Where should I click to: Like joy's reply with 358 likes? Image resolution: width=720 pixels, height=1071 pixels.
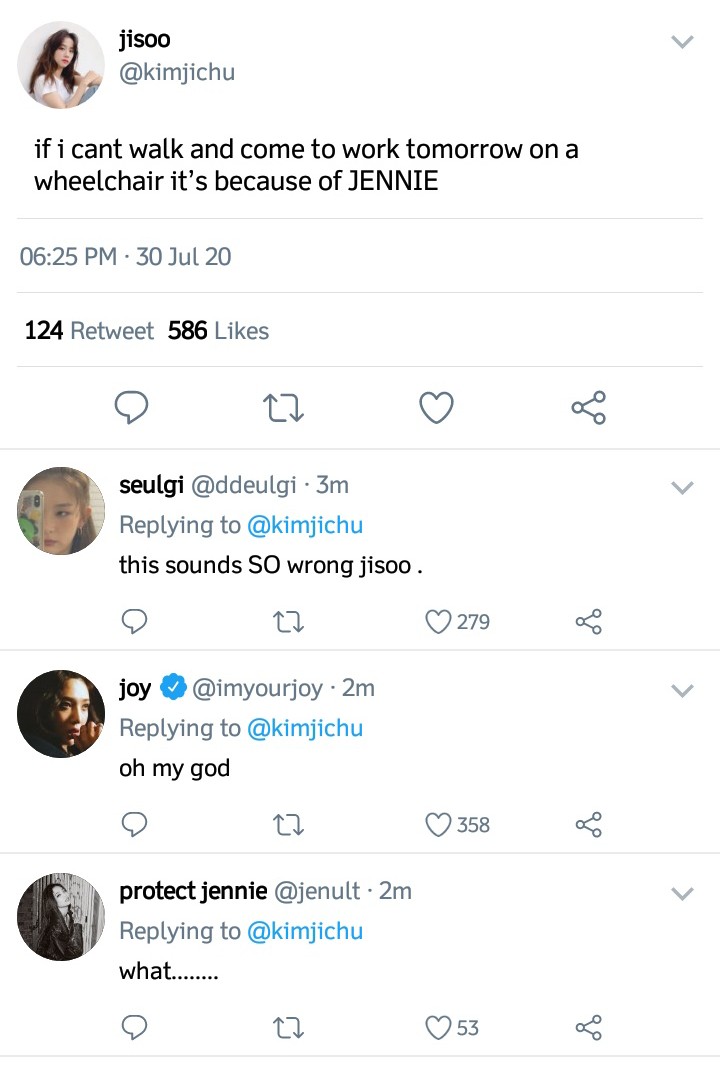point(438,824)
